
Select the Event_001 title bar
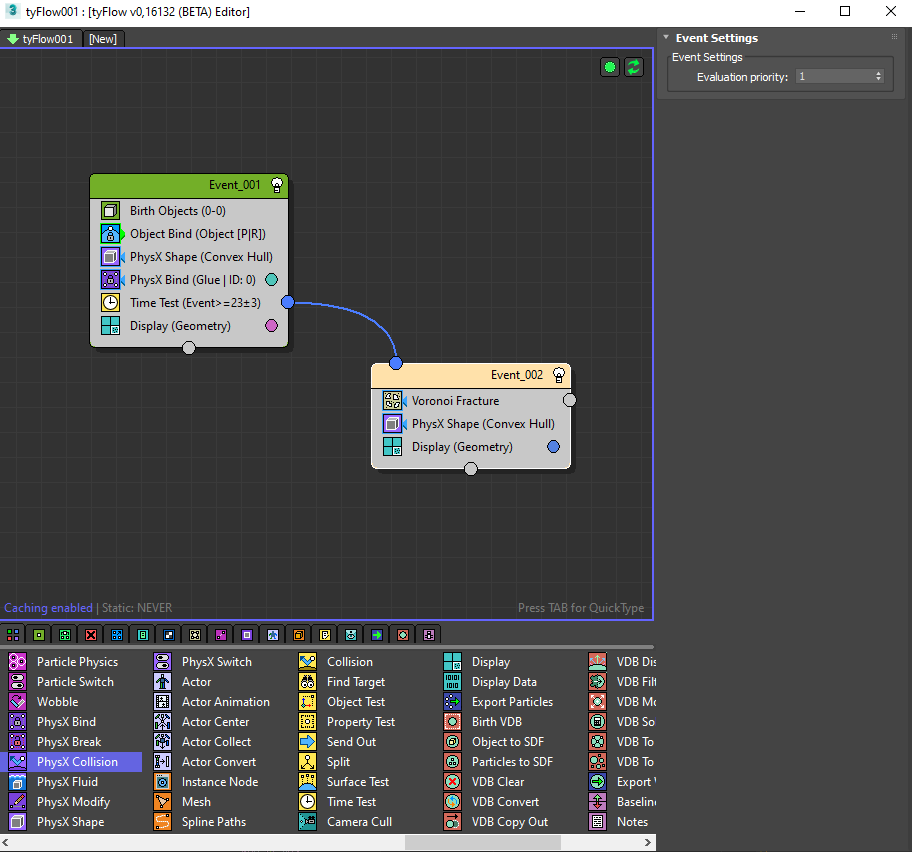tap(189, 186)
